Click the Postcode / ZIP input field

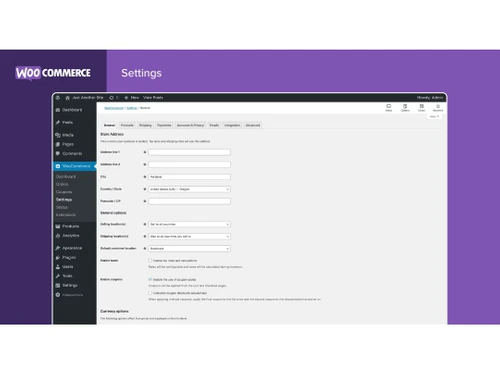click(x=189, y=201)
